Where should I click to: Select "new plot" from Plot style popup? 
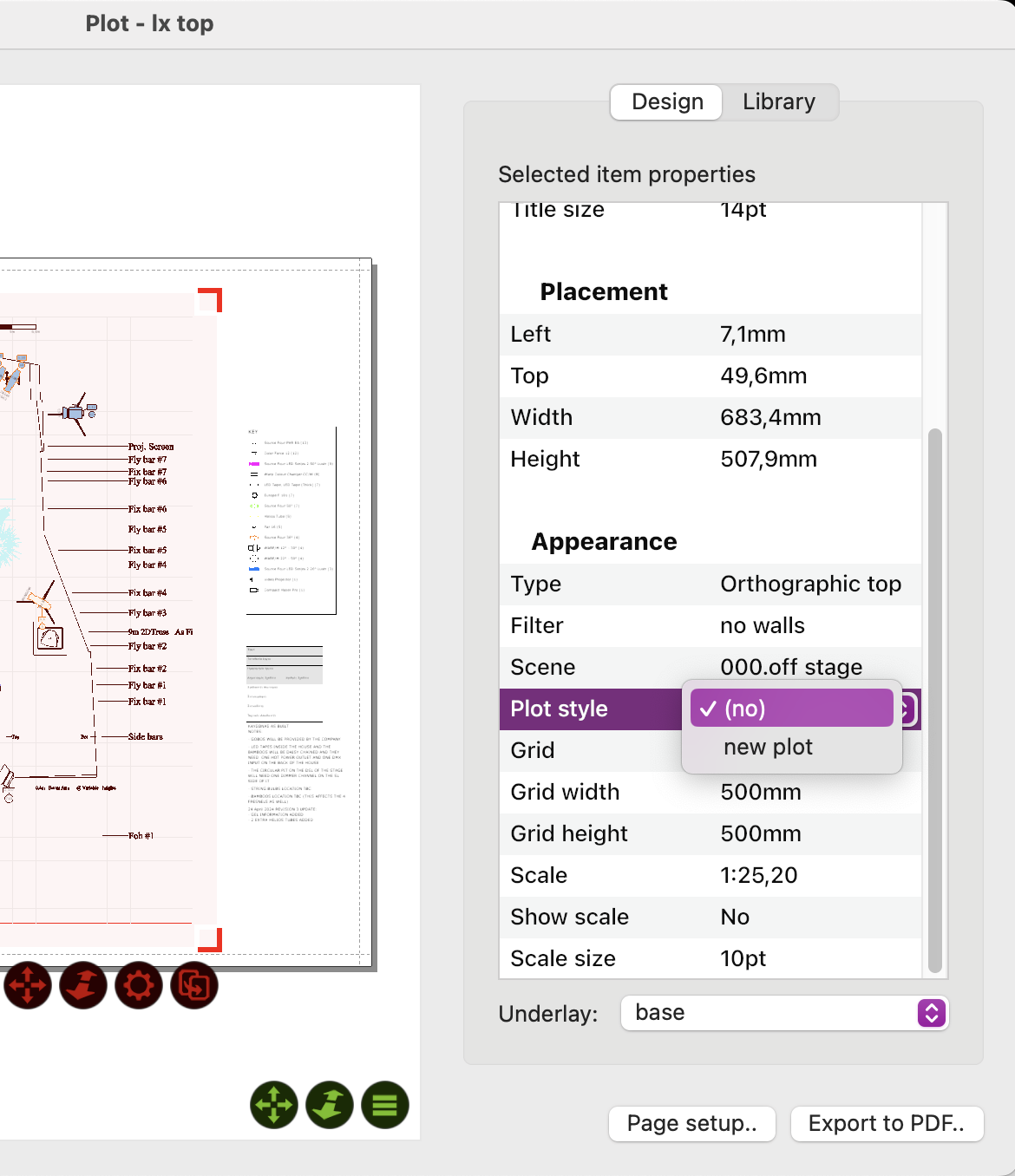coord(768,747)
